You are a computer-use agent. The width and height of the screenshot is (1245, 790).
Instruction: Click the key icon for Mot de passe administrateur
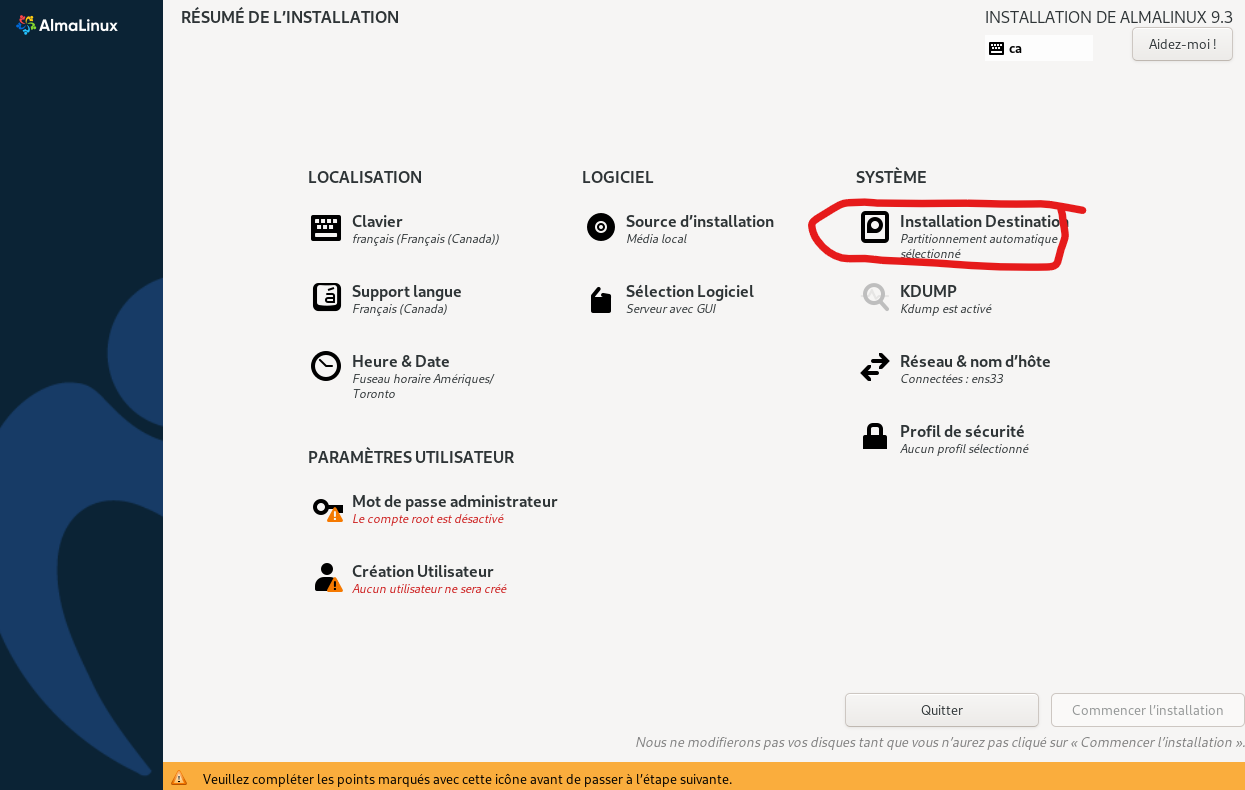(327, 508)
